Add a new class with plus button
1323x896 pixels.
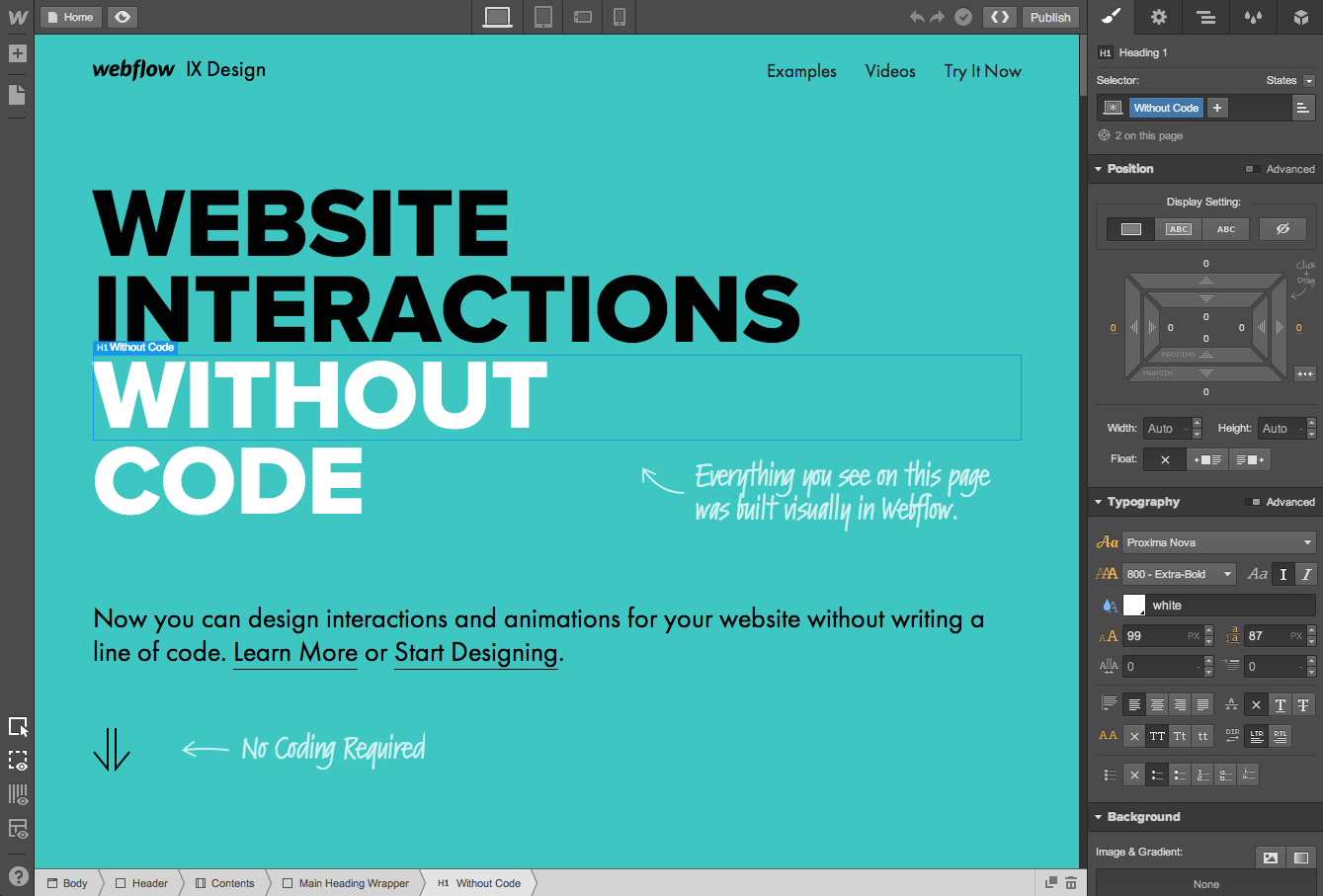[1217, 108]
